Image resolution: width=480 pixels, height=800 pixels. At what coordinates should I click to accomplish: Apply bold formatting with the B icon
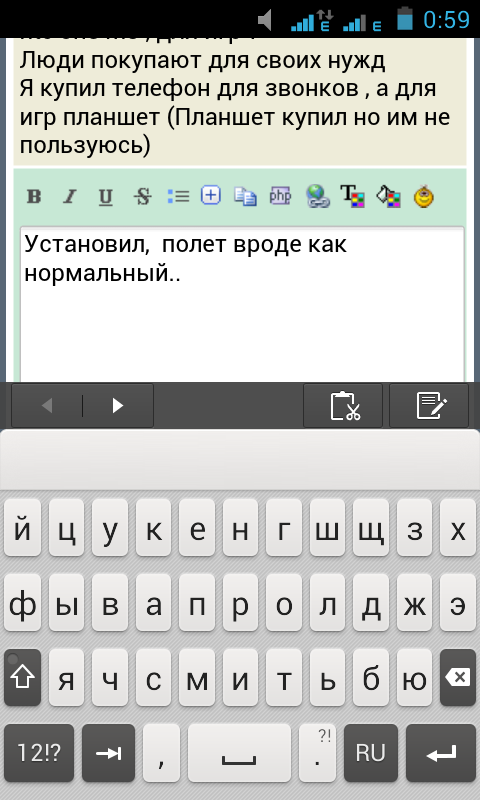click(x=34, y=196)
